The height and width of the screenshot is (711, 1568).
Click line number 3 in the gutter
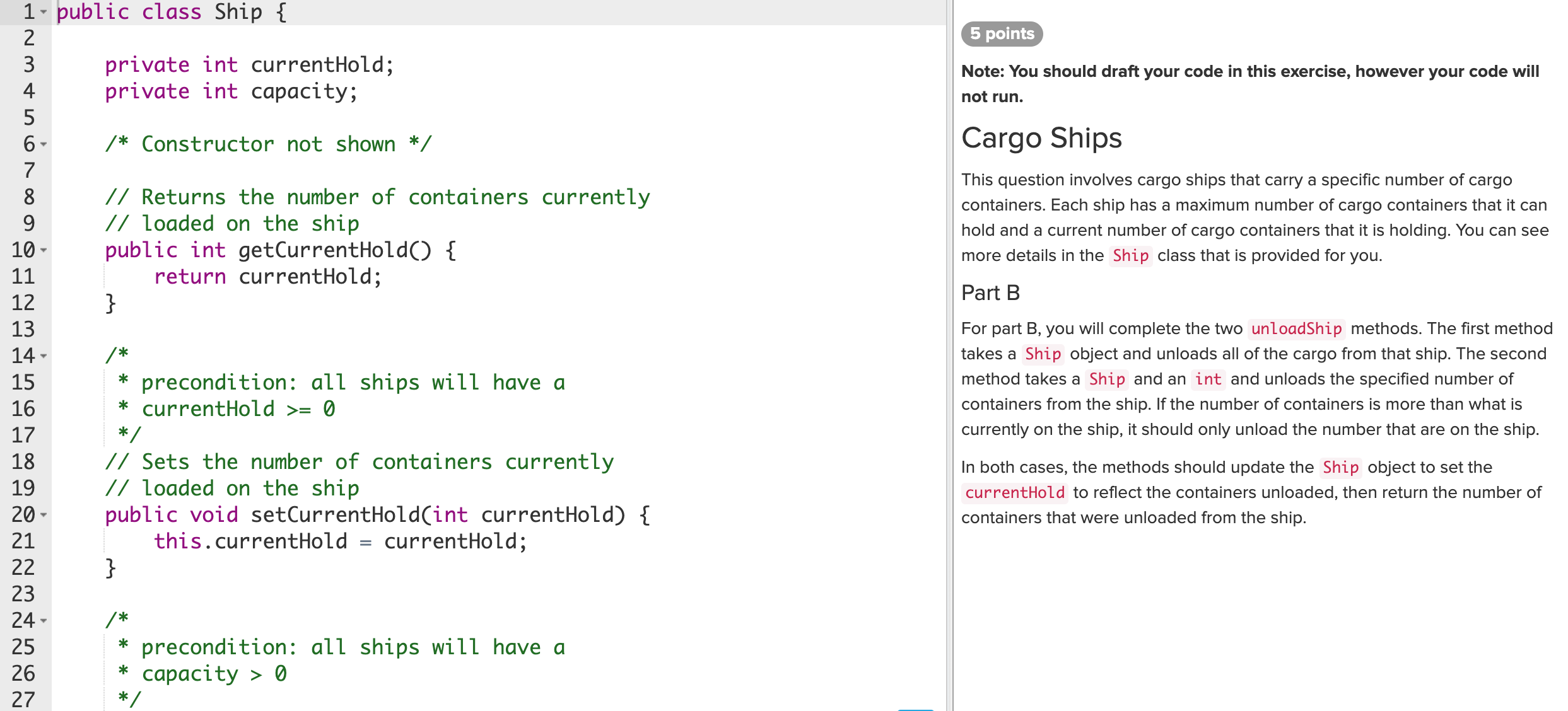(28, 65)
